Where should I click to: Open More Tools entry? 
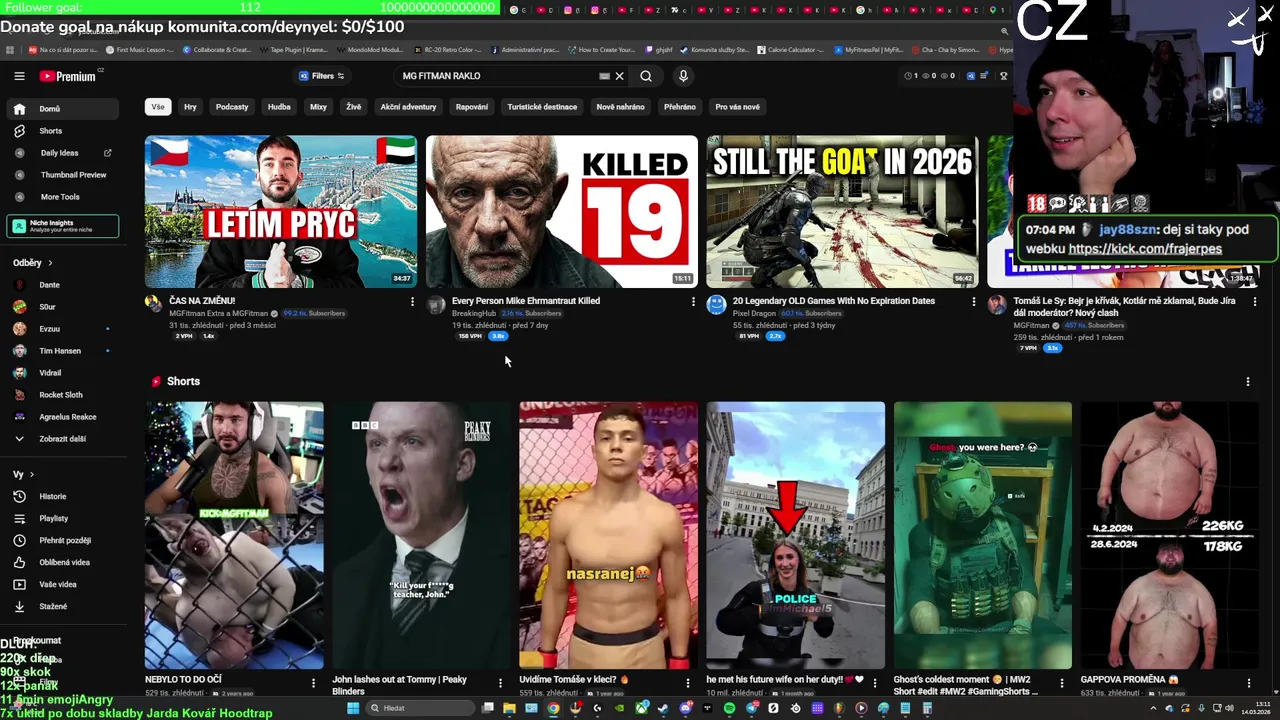[62, 197]
